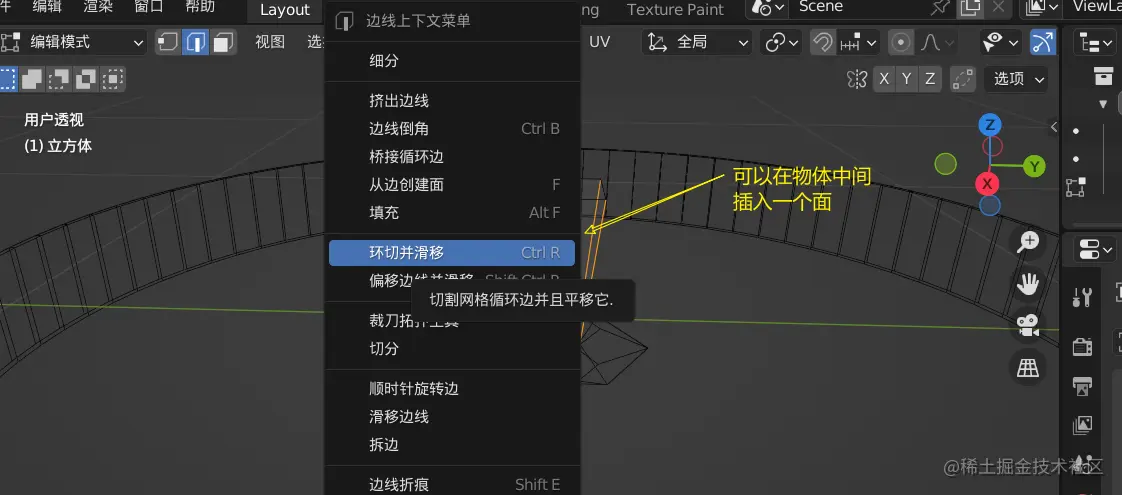Open the View Layer properties tab
This screenshot has width=1122, height=495.
click(x=1082, y=425)
